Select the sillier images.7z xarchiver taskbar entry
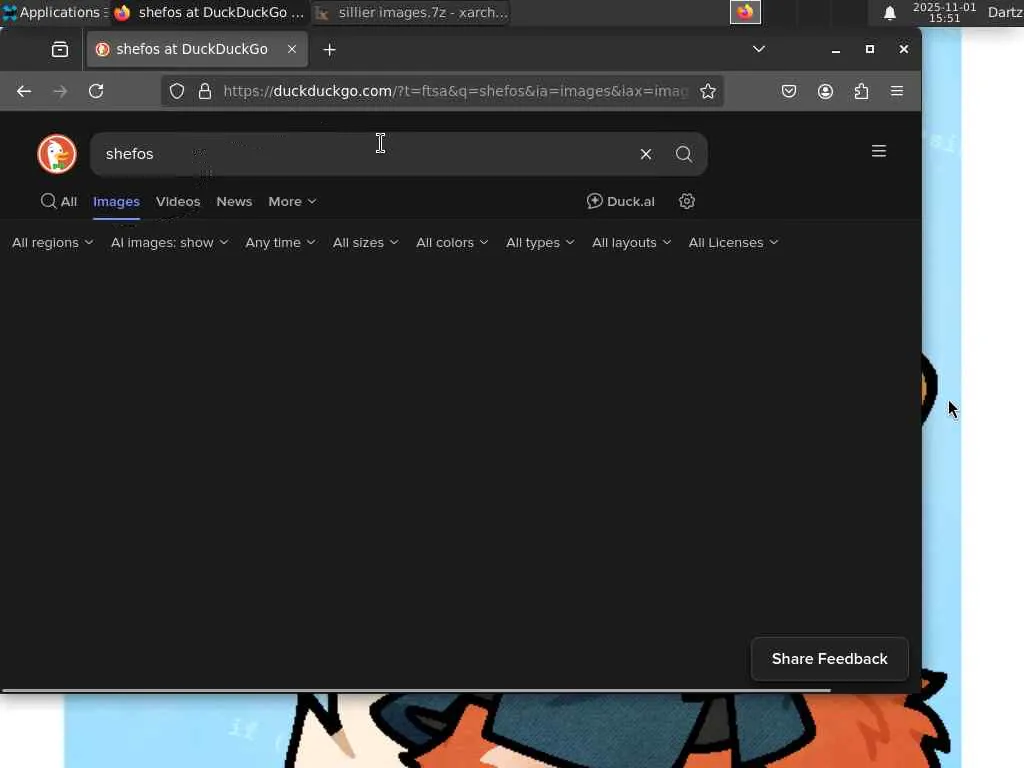 411,12
